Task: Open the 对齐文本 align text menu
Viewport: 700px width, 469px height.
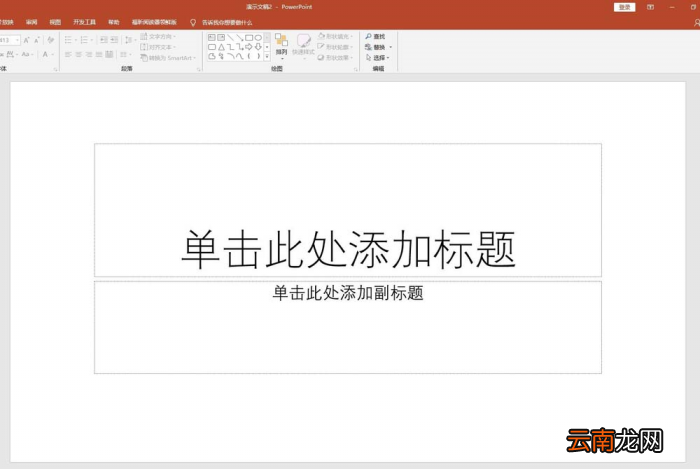Action: 158,47
